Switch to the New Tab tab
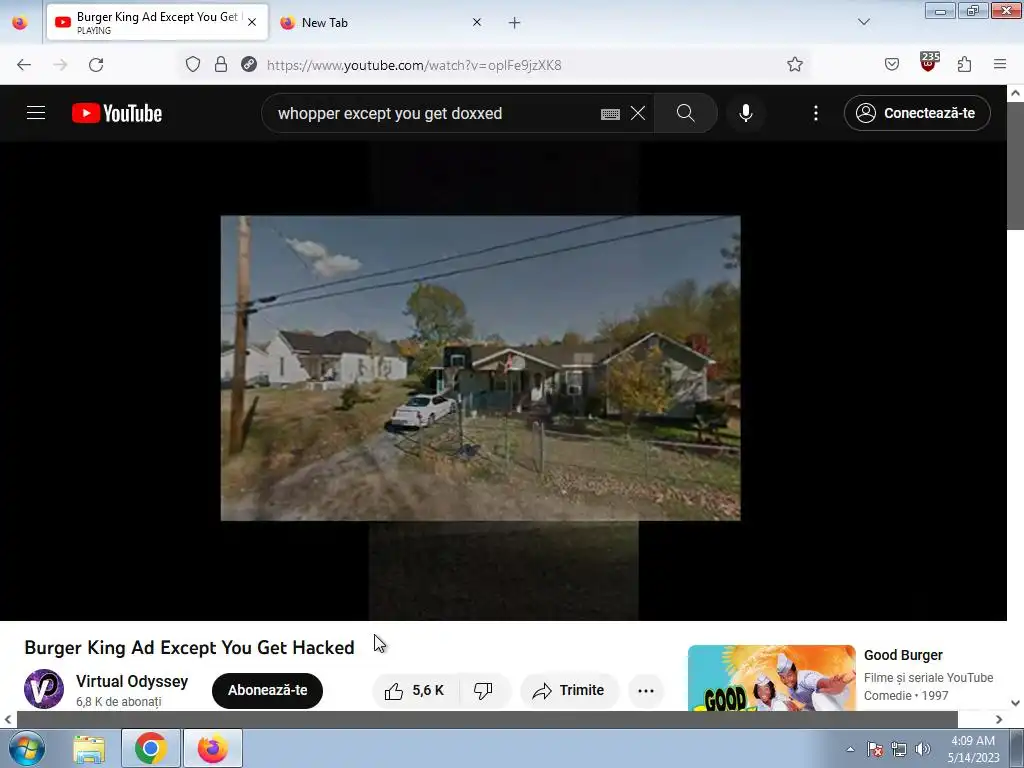Viewport: 1024px width, 768px height. 383,22
